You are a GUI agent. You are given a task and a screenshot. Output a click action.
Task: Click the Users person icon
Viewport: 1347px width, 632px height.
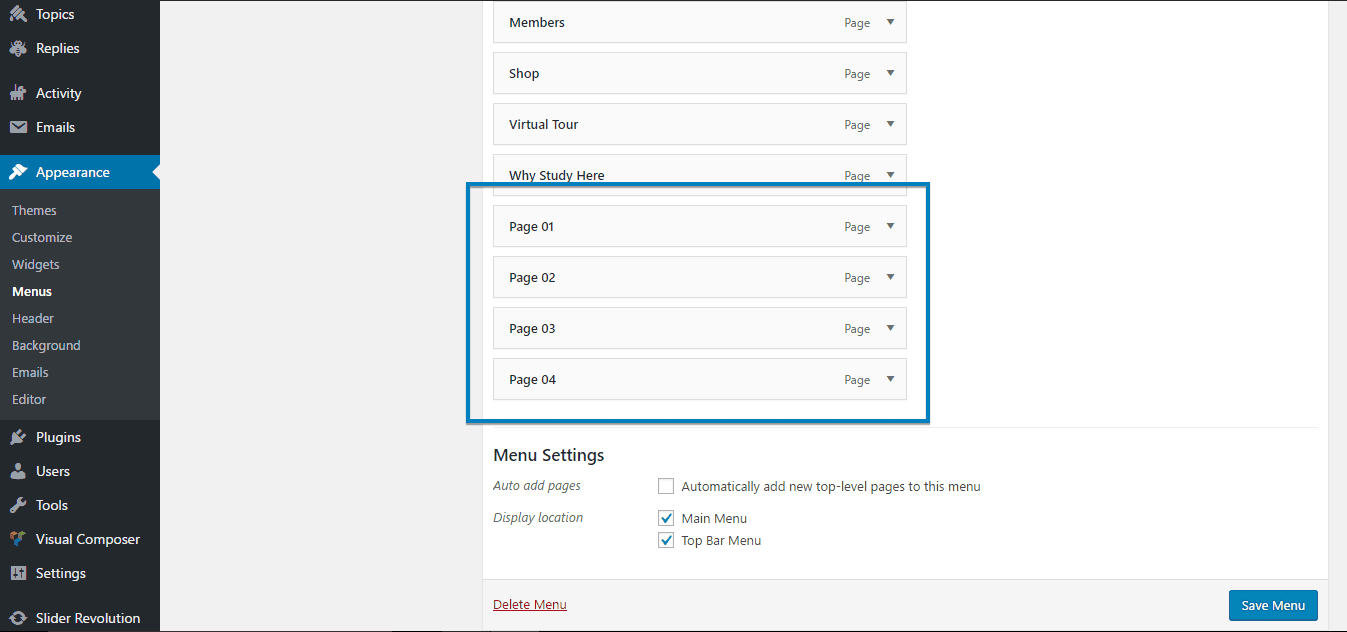pyautogui.click(x=18, y=471)
